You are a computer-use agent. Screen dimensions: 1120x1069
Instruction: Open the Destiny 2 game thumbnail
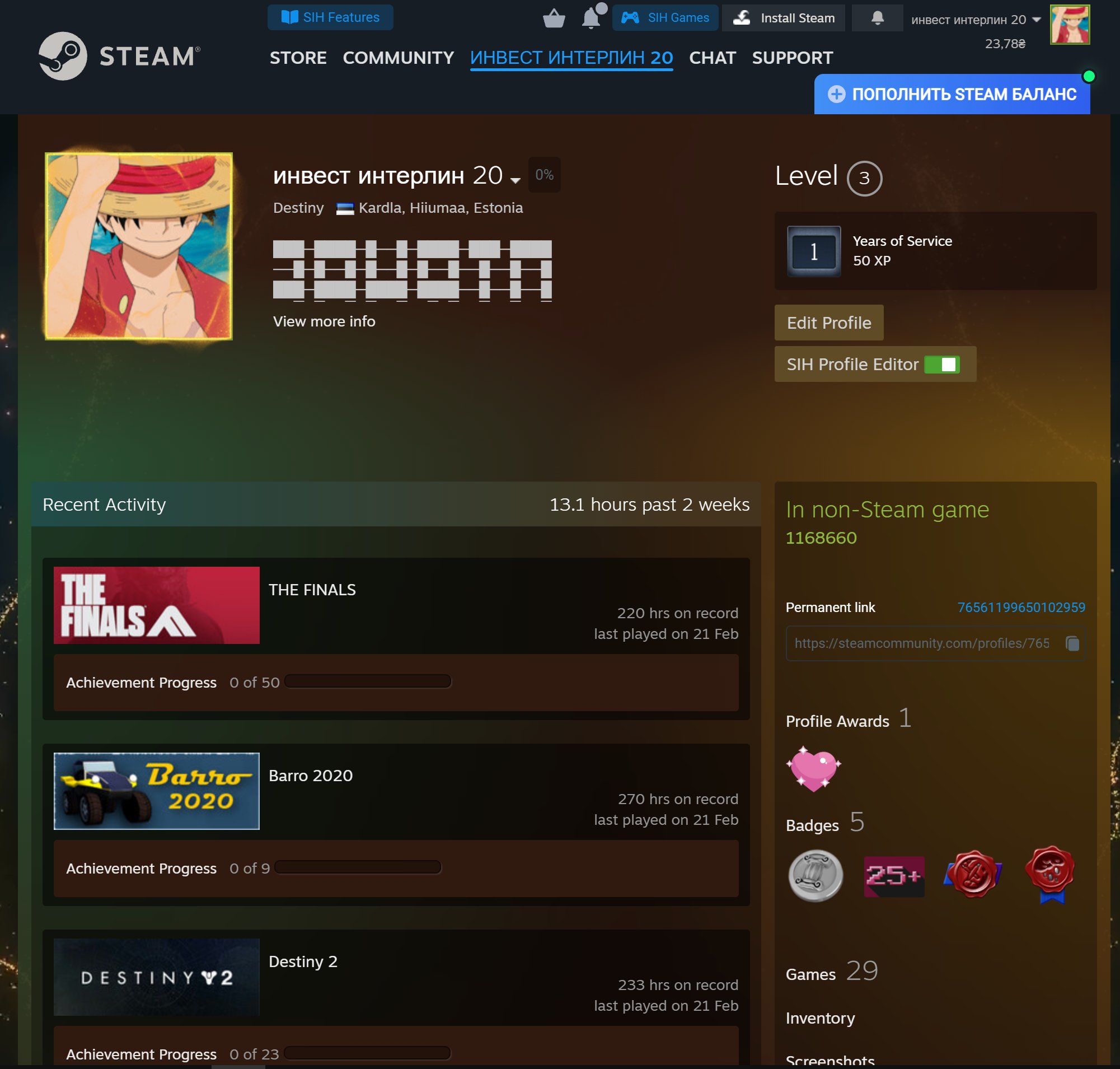(157, 977)
